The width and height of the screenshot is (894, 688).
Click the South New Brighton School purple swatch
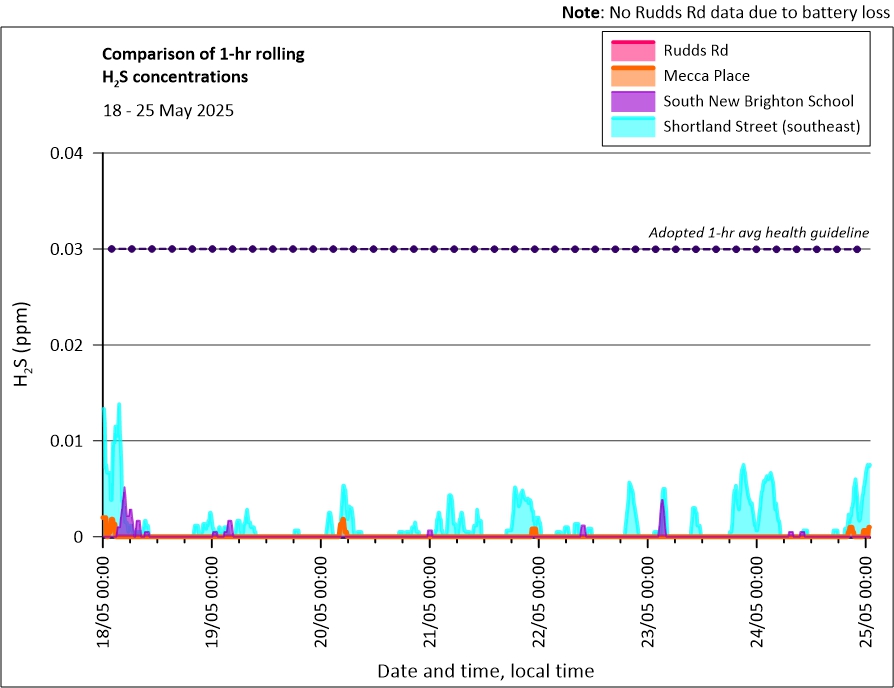pyautogui.click(x=632, y=101)
